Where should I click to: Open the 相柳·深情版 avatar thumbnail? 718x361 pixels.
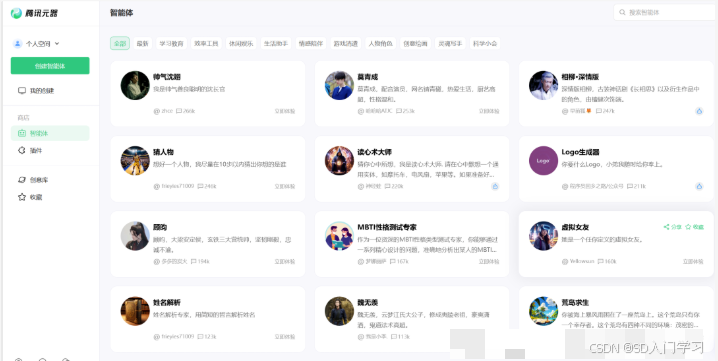coord(544,85)
